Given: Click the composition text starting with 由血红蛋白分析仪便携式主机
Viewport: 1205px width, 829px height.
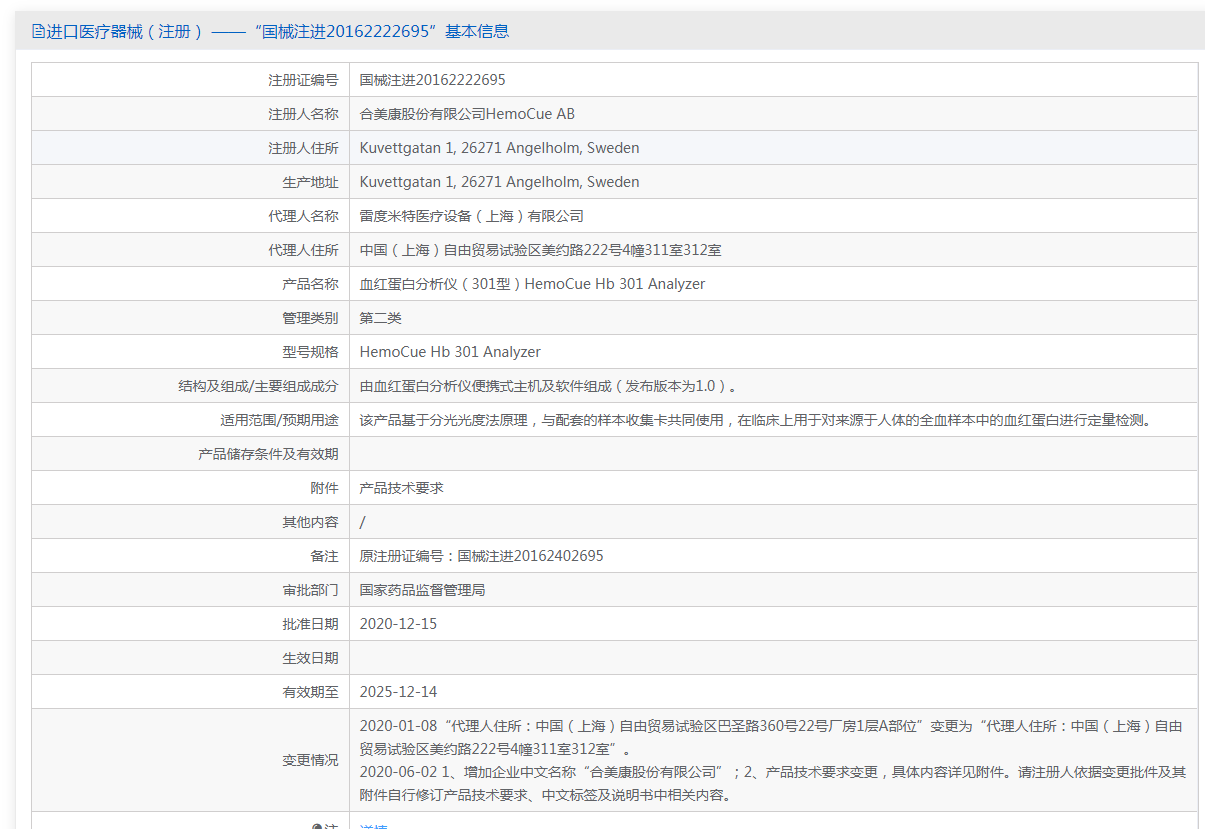Looking at the screenshot, I should click(x=550, y=386).
